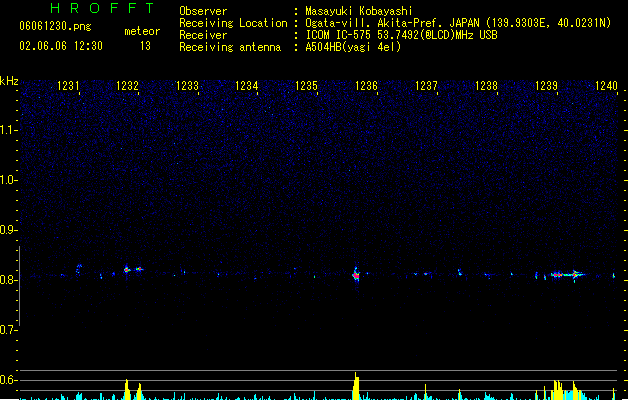
Task: Click the yellow intensity peak below 1236
Action: (x=356, y=386)
